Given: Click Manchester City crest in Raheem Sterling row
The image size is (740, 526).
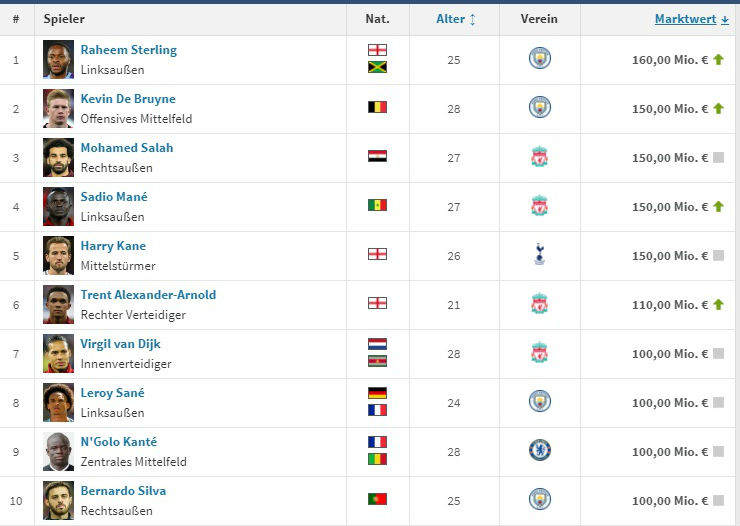Looking at the screenshot, I should (x=540, y=59).
